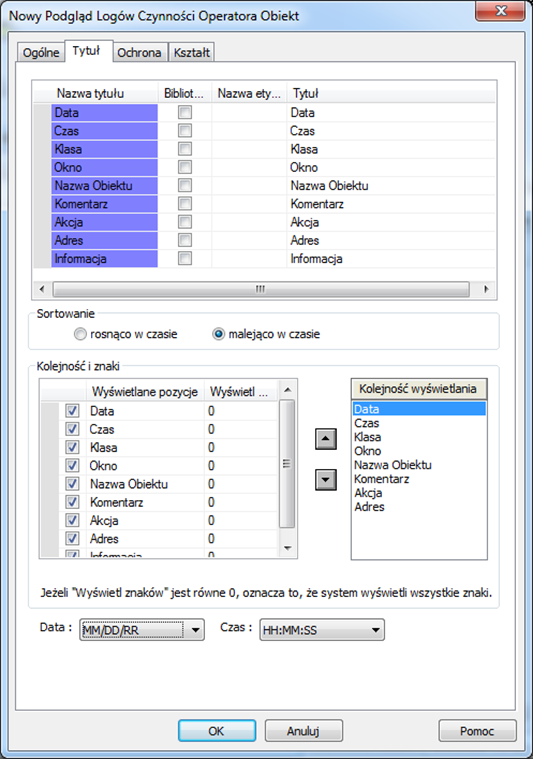Click the up arrow of displayed items scrollbar
This screenshot has width=533, height=759.
pyautogui.click(x=288, y=390)
